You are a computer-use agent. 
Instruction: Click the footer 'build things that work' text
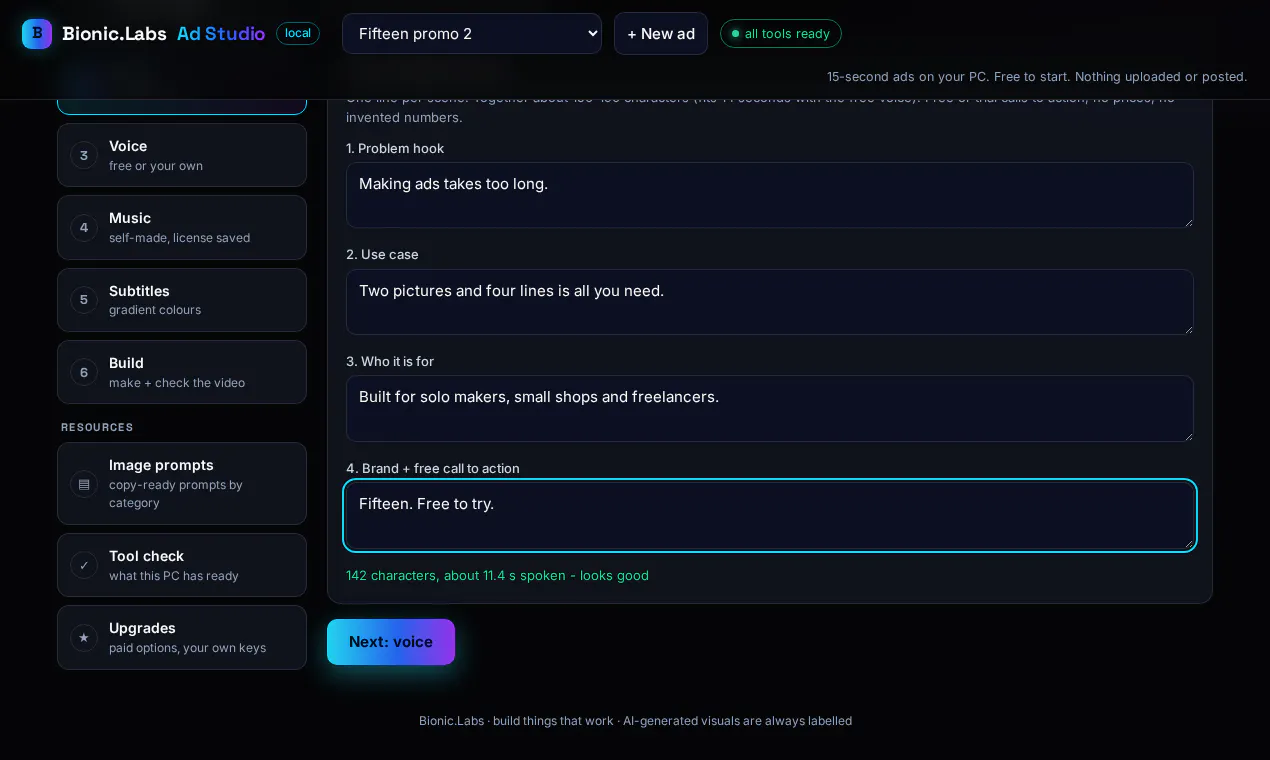(x=553, y=721)
